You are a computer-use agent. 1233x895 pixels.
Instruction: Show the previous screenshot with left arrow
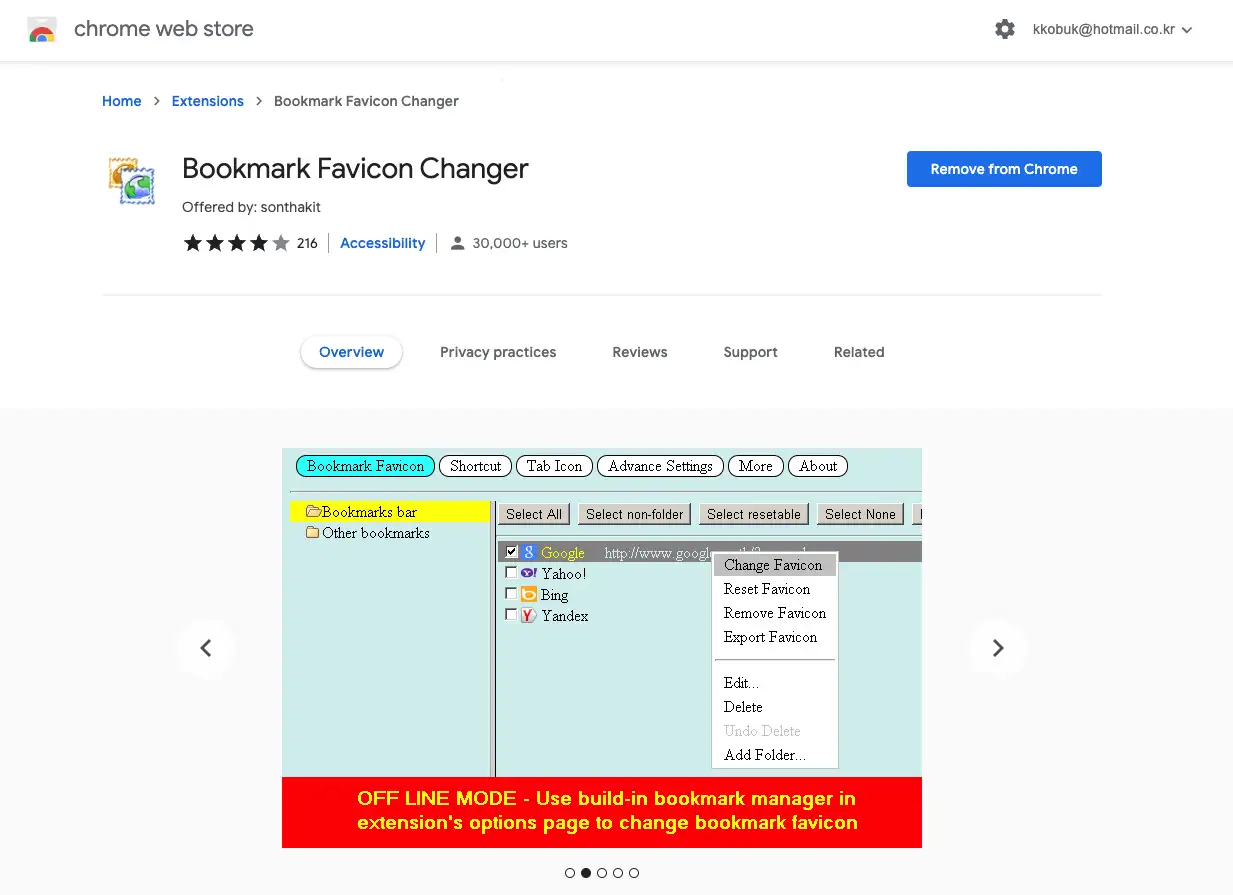point(206,648)
